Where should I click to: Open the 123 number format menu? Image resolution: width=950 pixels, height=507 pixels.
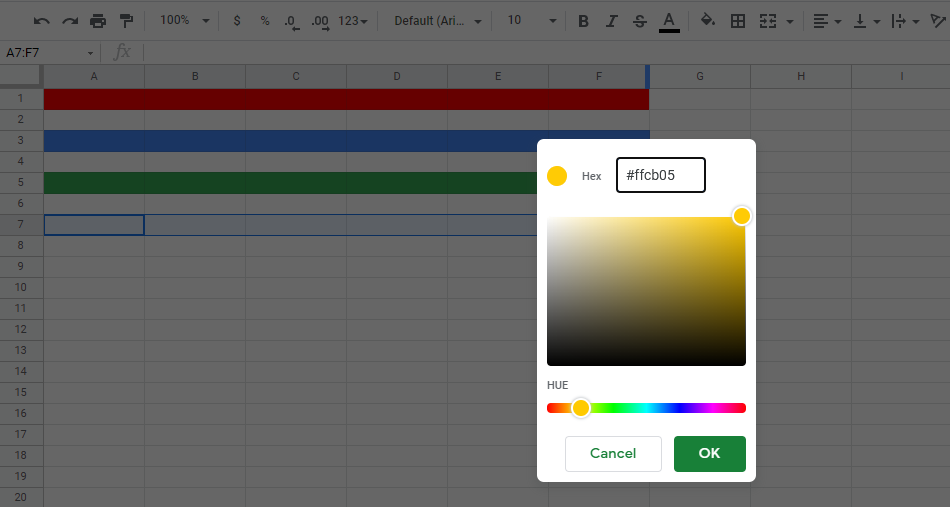click(352, 21)
